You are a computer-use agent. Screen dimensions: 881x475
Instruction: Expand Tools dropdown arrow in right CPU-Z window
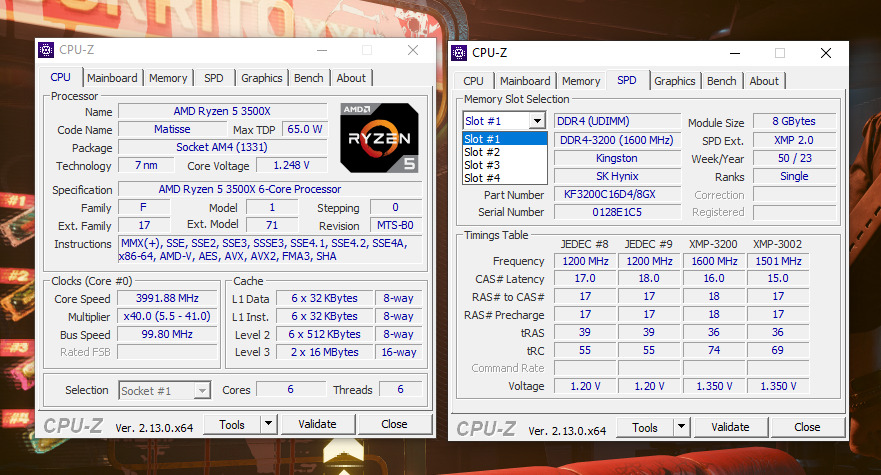tap(682, 427)
